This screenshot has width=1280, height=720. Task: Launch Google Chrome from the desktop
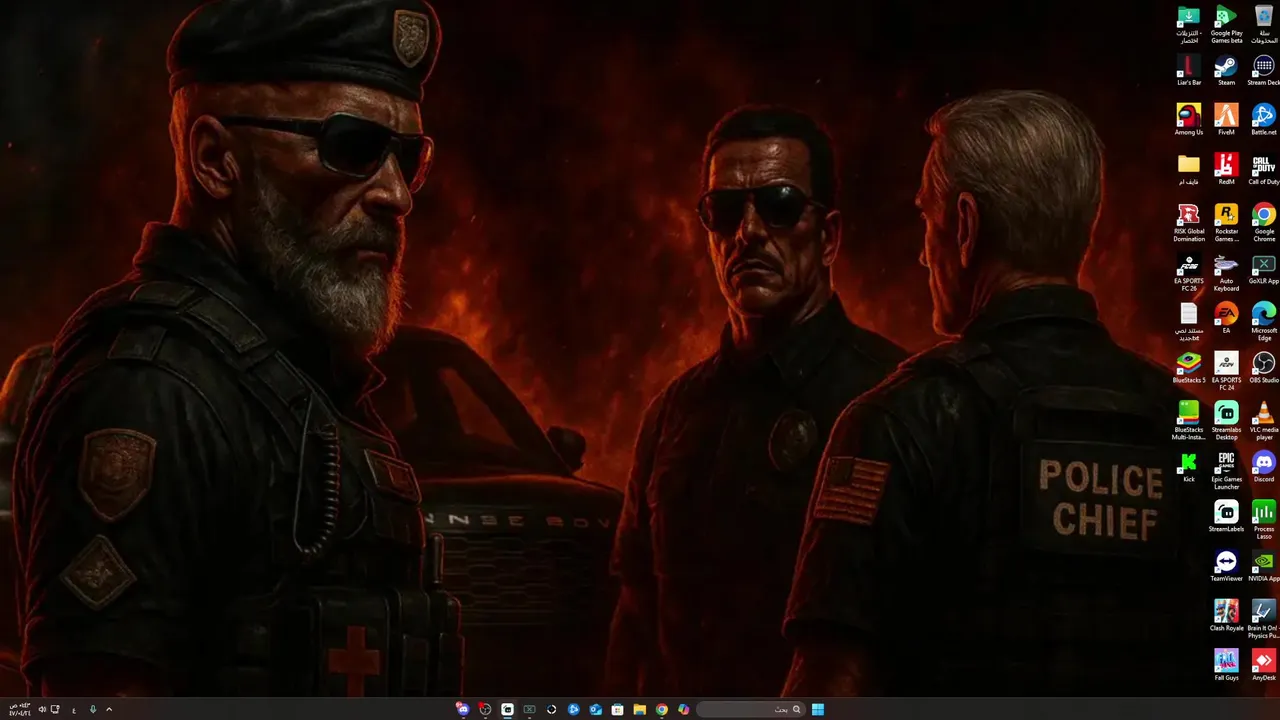(1264, 223)
